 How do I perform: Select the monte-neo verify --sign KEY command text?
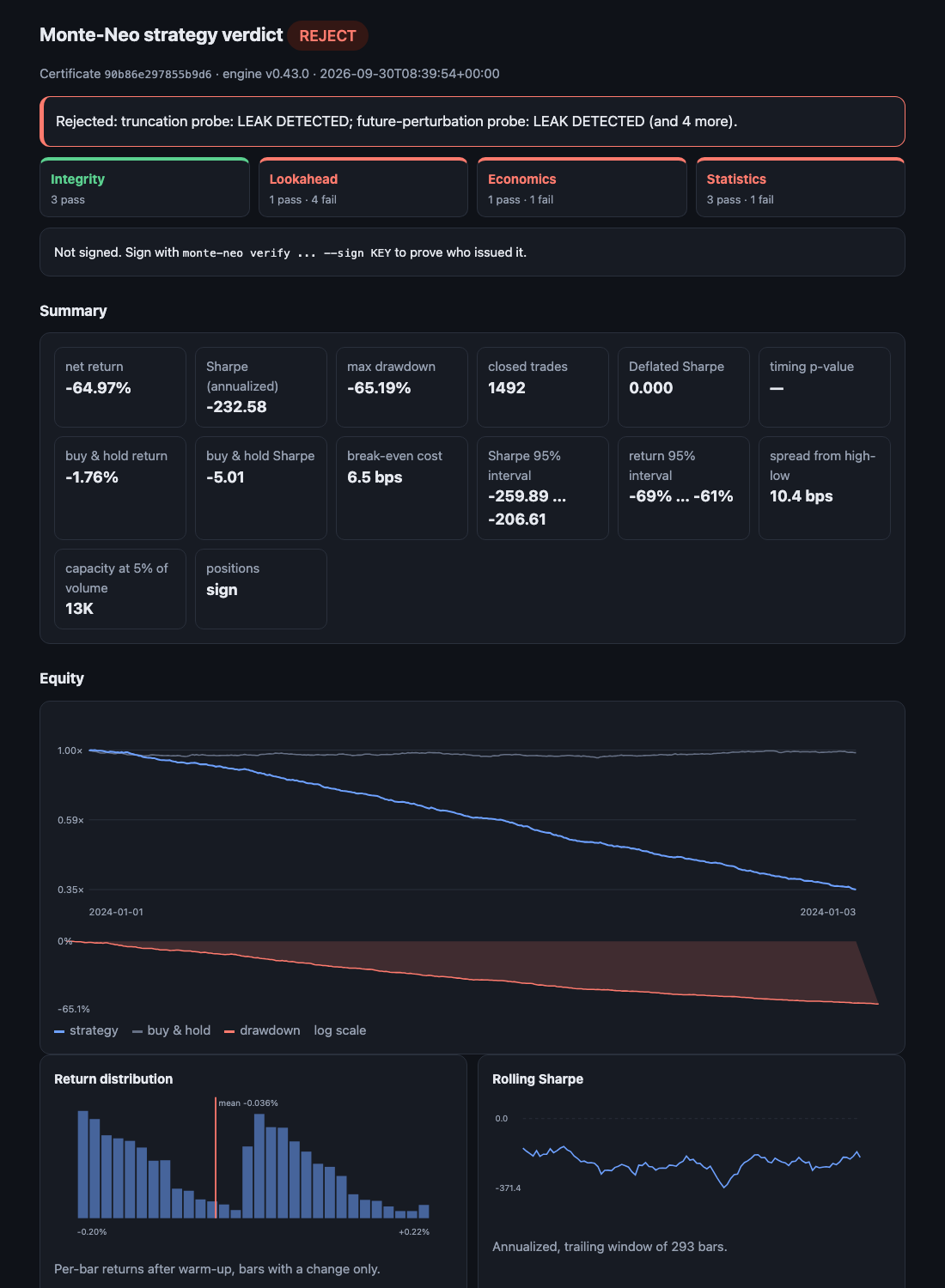click(287, 252)
